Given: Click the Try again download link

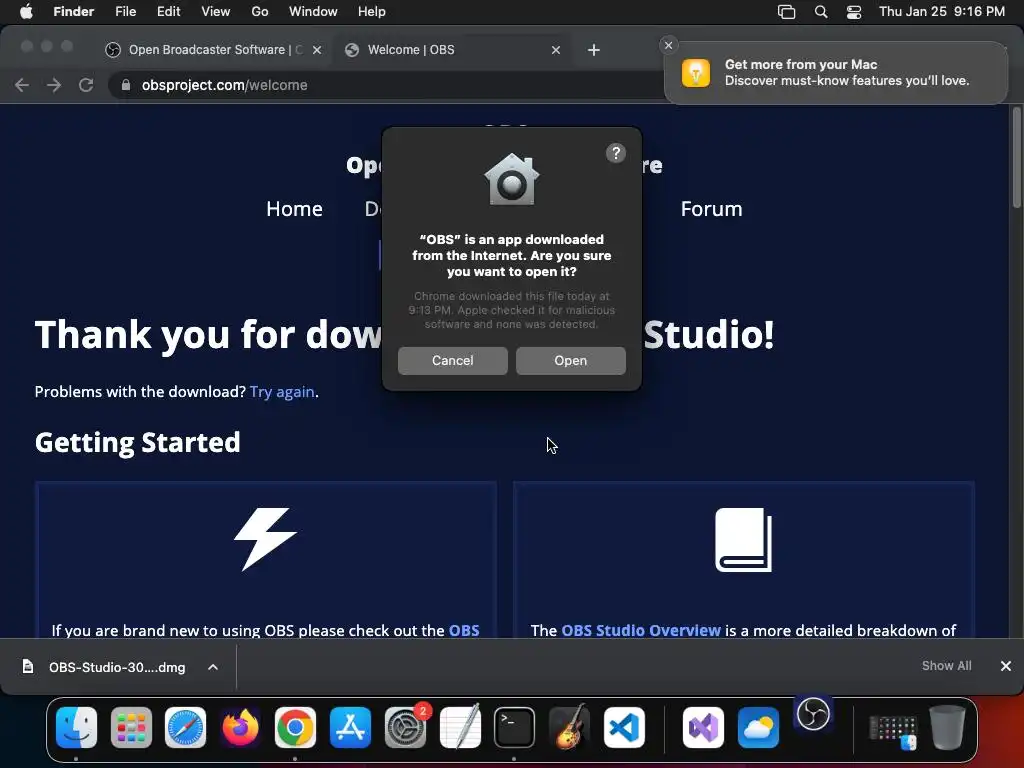Looking at the screenshot, I should click(282, 392).
